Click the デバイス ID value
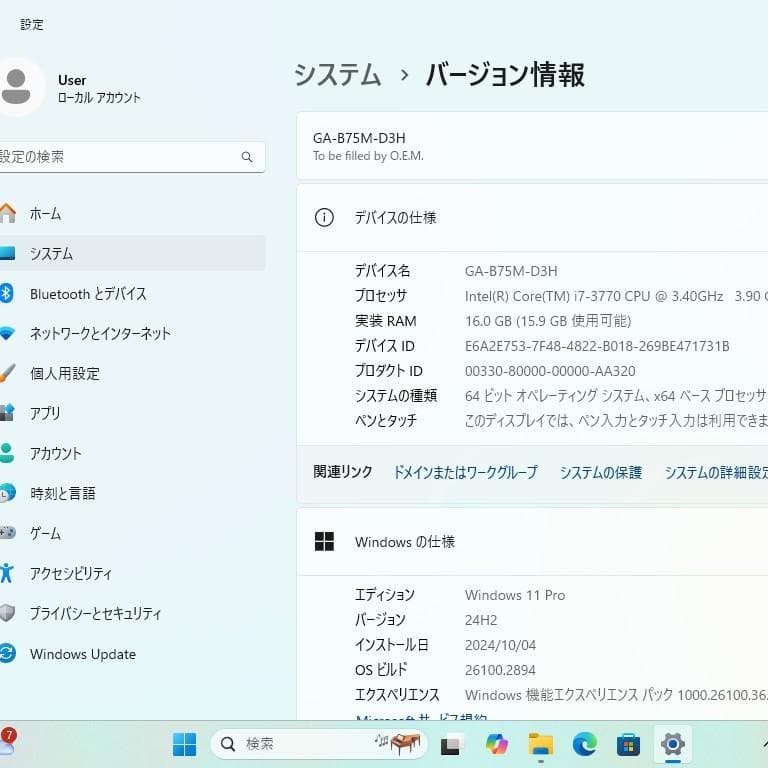The height and width of the screenshot is (768, 768). [597, 346]
